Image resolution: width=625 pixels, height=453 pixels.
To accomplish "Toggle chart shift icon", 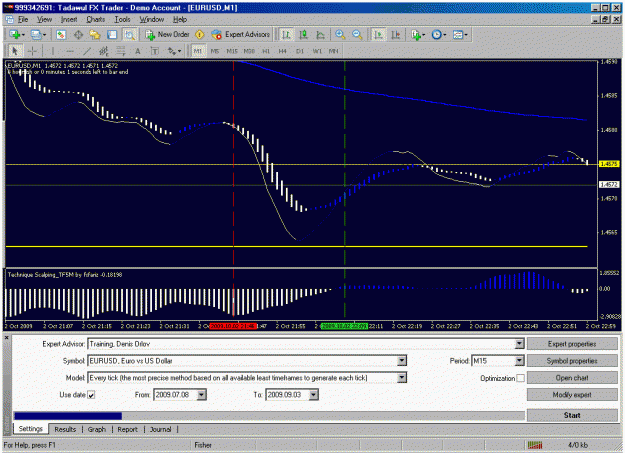I will pyautogui.click(x=395, y=35).
